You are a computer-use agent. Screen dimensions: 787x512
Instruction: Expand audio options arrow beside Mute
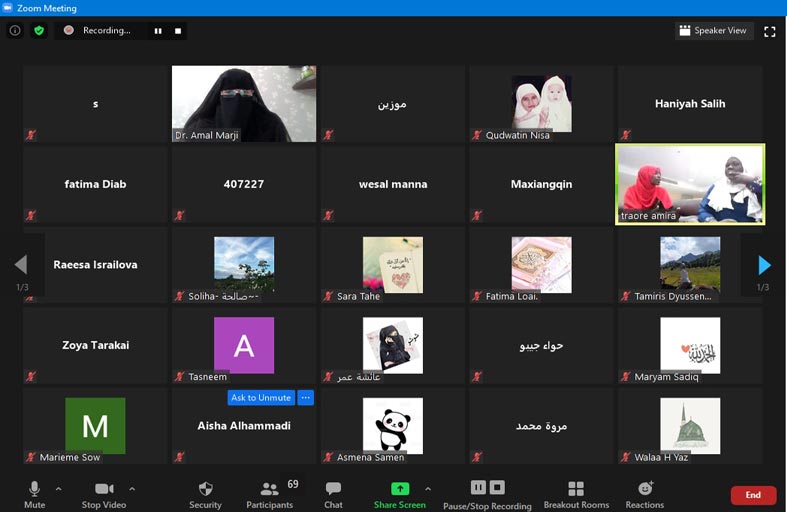(x=58, y=489)
